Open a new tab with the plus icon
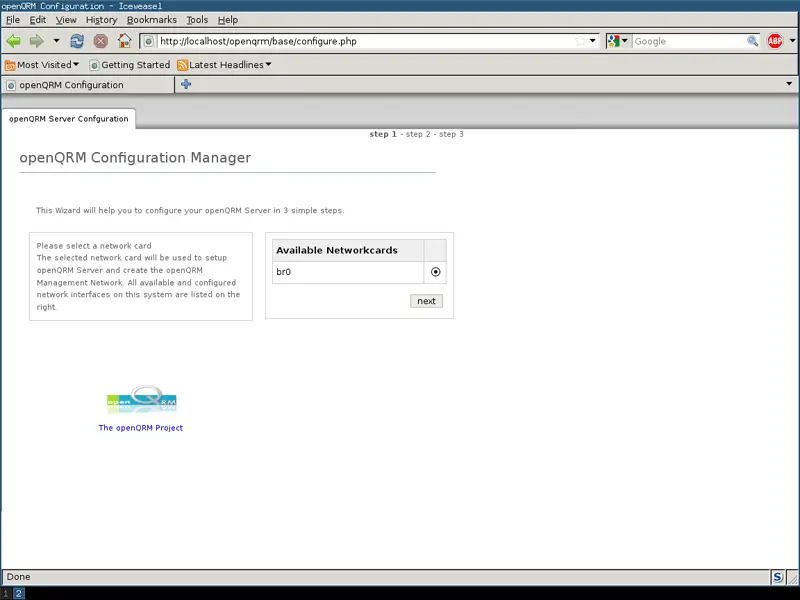The width and height of the screenshot is (800, 600). (x=186, y=84)
